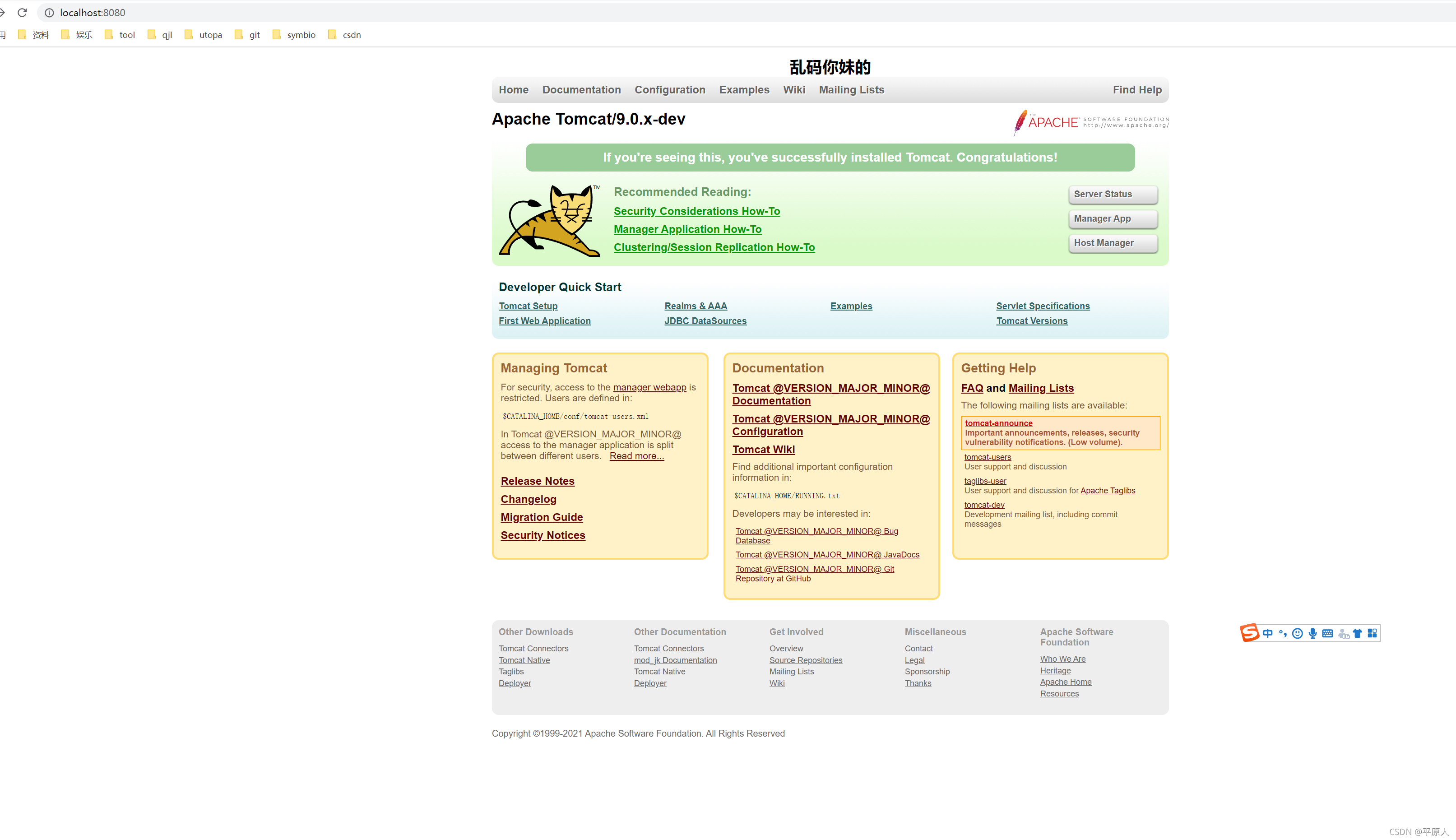Screen dimensions: 1456x840
Task: Open the emoji smiley panel in IME bar
Action: 1298,633
